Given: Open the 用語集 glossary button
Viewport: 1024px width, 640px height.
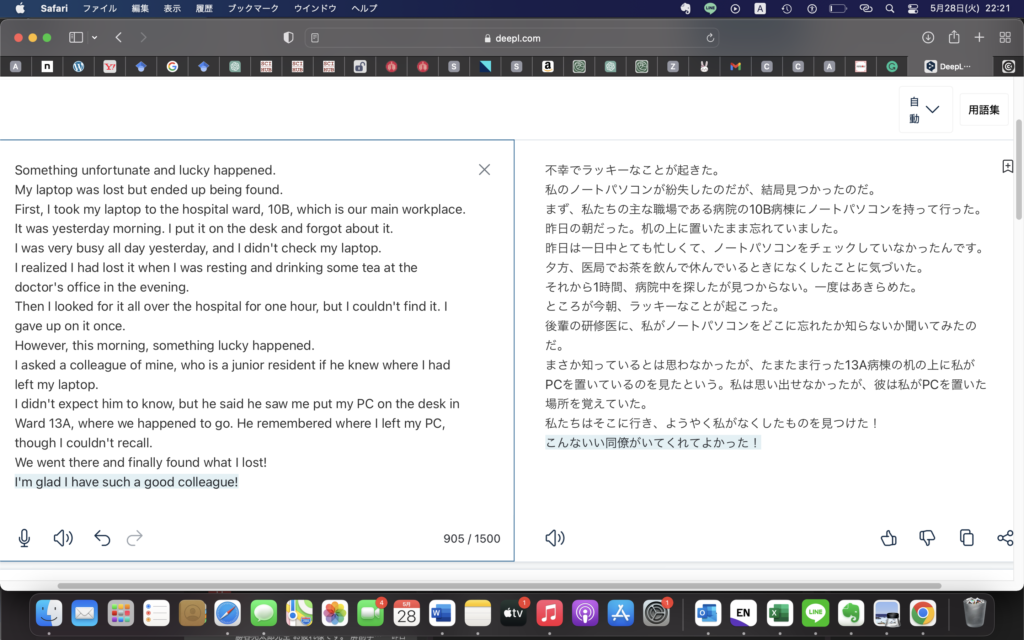Looking at the screenshot, I should pyautogui.click(x=982, y=110).
